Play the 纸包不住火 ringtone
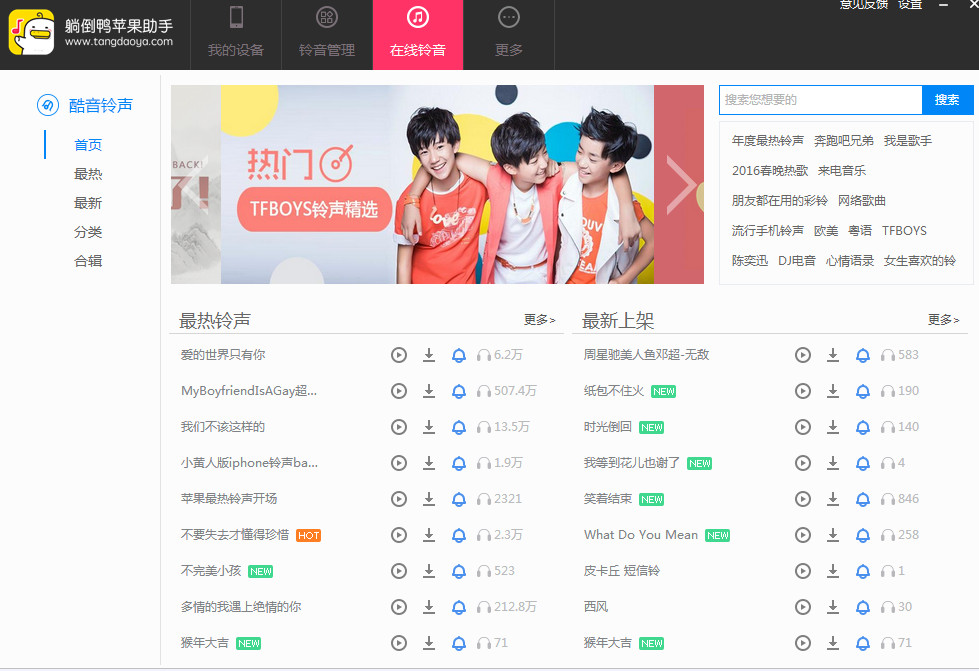 coord(803,391)
